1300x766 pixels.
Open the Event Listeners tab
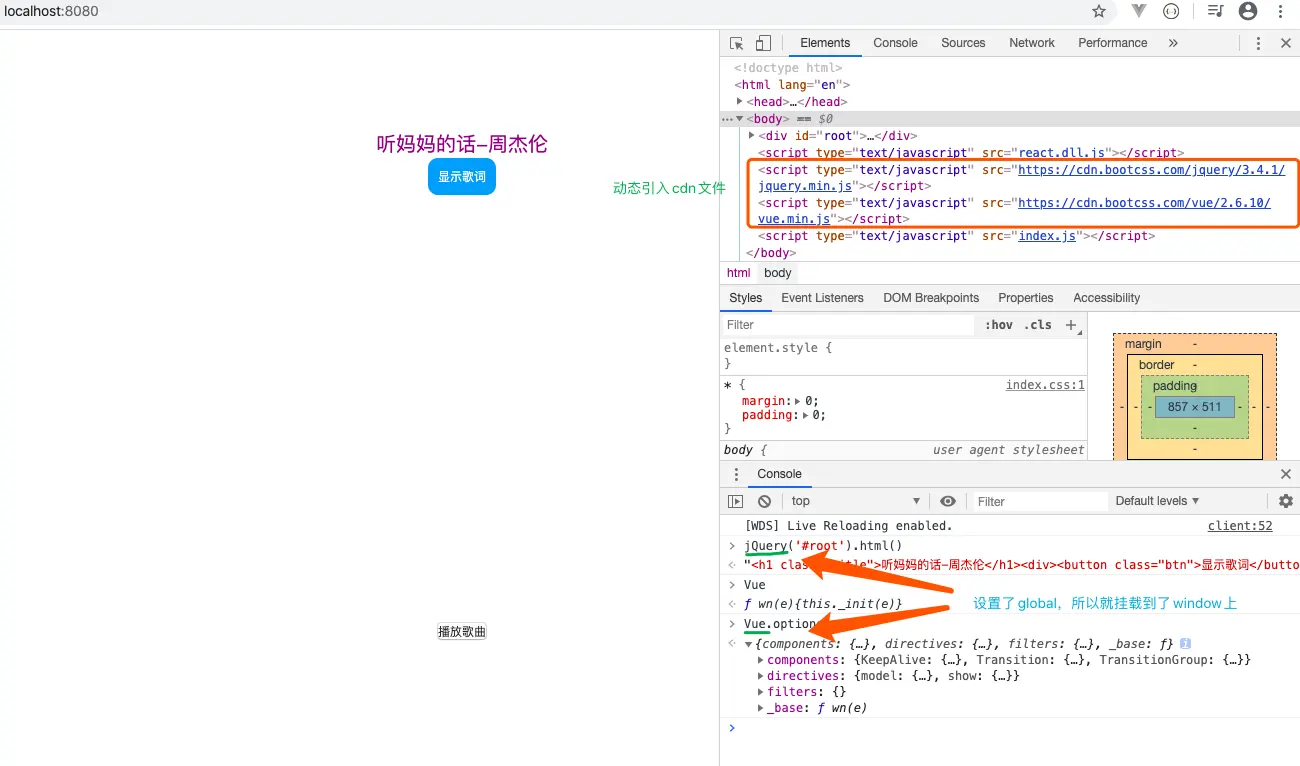click(x=822, y=298)
